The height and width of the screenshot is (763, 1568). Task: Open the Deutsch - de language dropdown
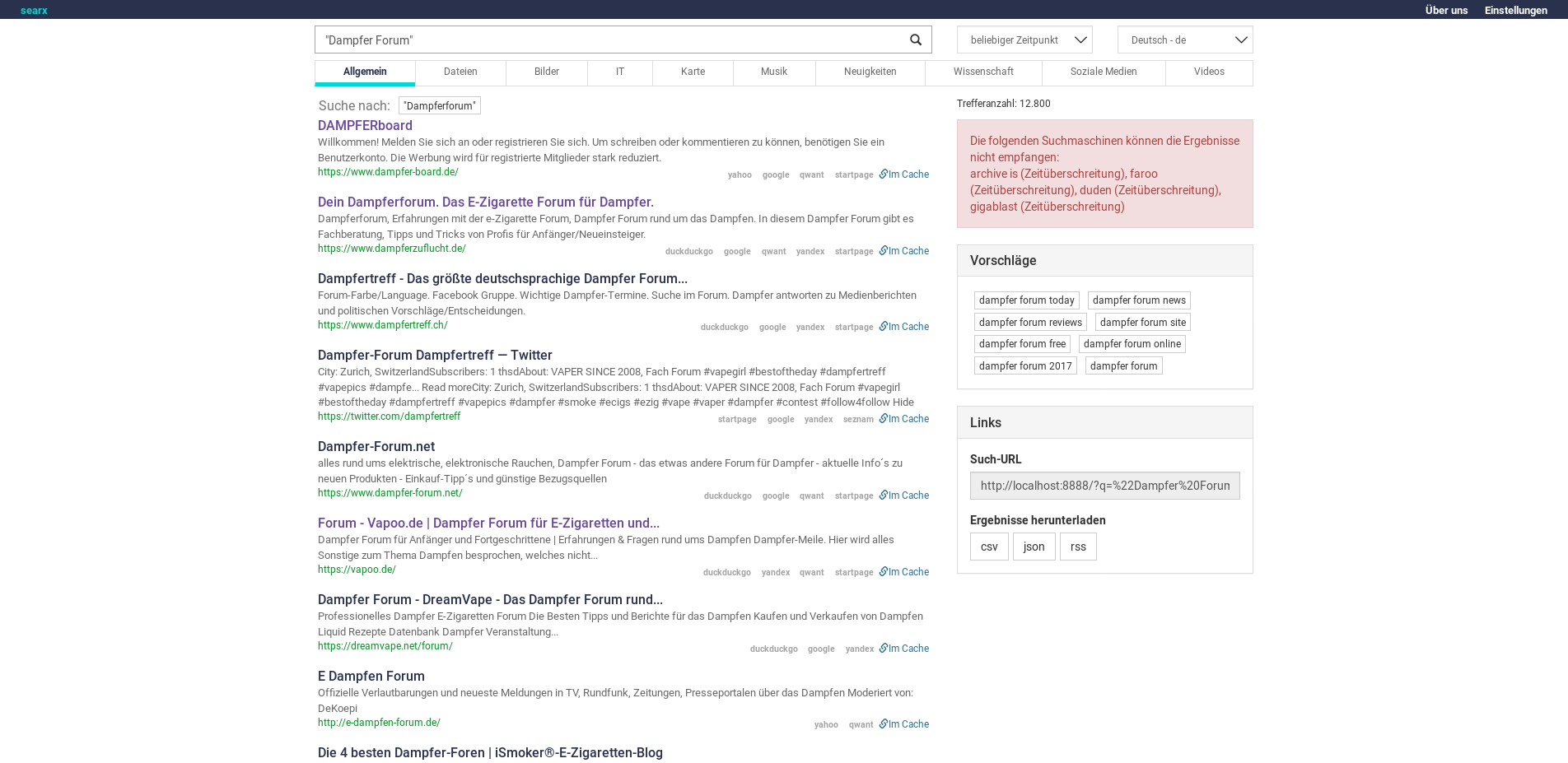[x=1184, y=40]
